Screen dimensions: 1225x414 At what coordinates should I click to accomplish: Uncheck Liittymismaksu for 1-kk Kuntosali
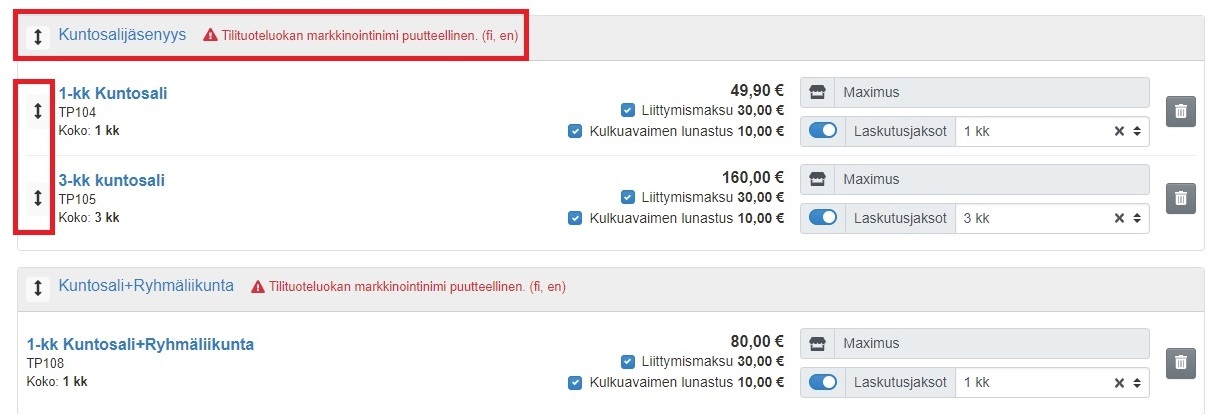[x=627, y=110]
